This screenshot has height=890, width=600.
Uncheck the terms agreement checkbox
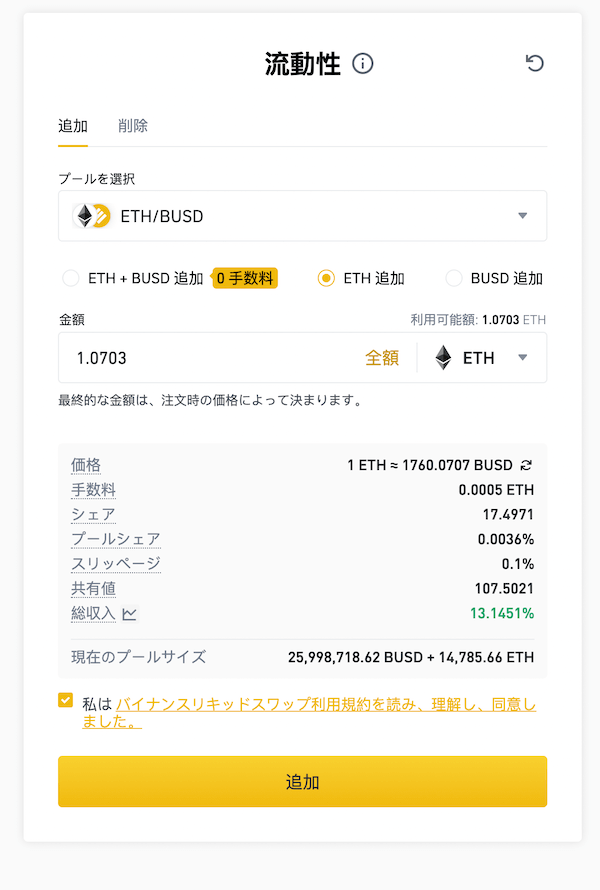tap(66, 700)
